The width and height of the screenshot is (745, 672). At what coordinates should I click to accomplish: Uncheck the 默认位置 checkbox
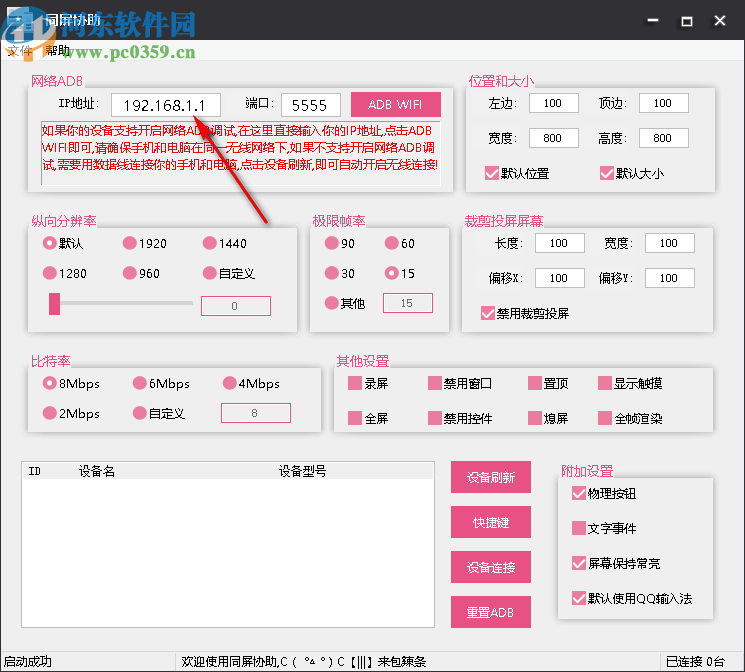tap(492, 173)
